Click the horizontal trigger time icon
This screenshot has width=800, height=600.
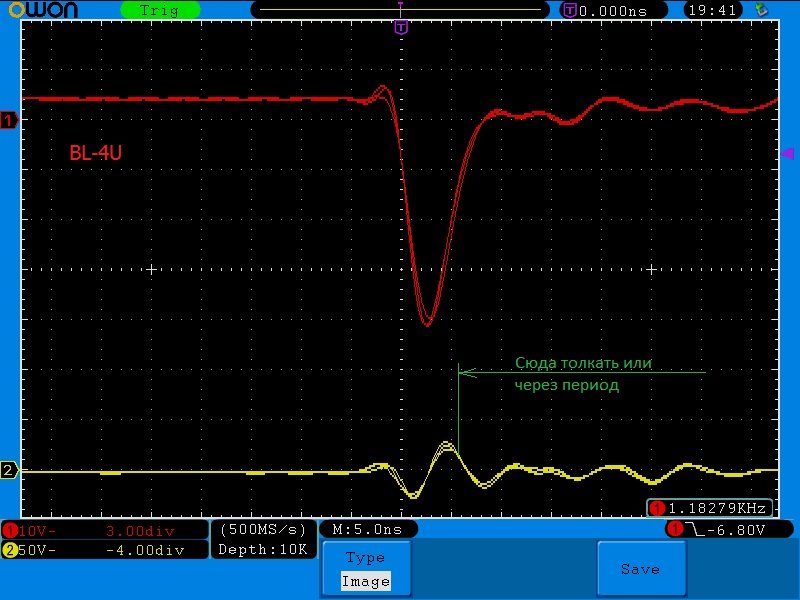pyautogui.click(x=569, y=10)
